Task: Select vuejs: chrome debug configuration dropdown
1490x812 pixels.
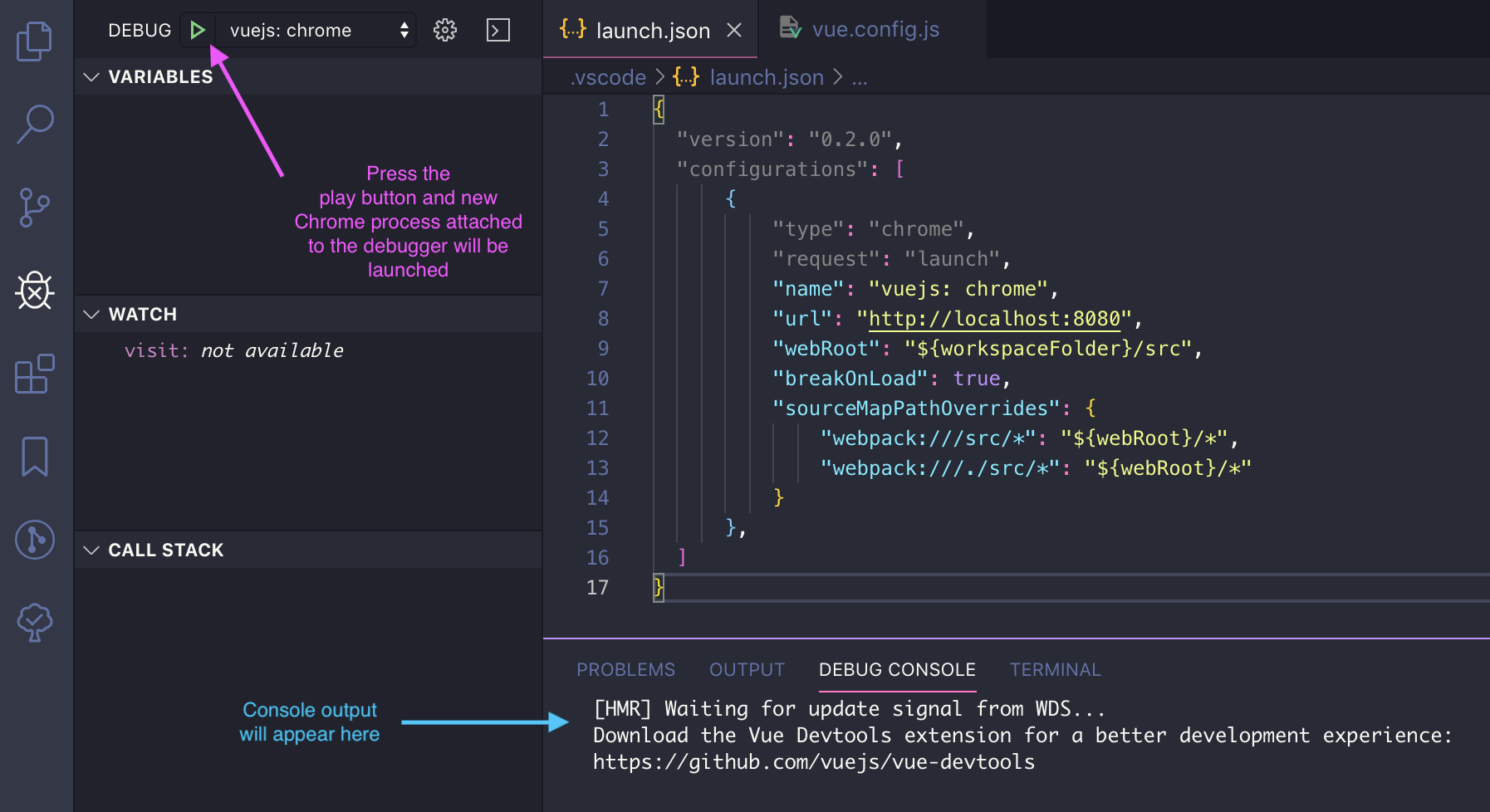Action: click(316, 31)
